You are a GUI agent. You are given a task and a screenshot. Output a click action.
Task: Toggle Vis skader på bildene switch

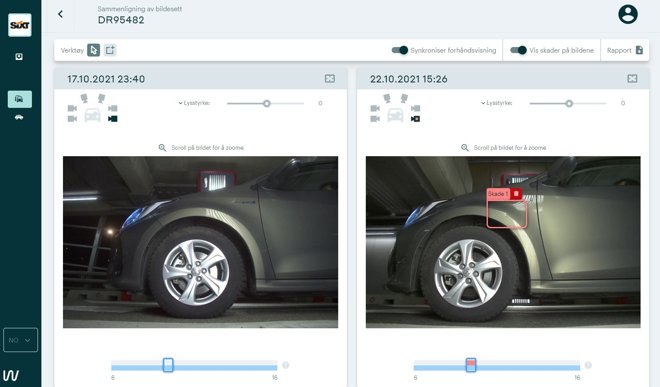(518, 50)
